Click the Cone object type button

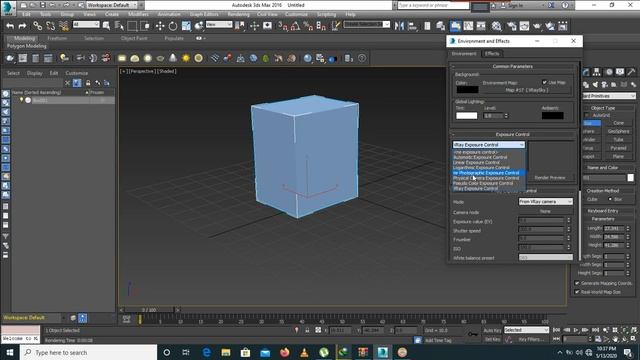tap(618, 123)
